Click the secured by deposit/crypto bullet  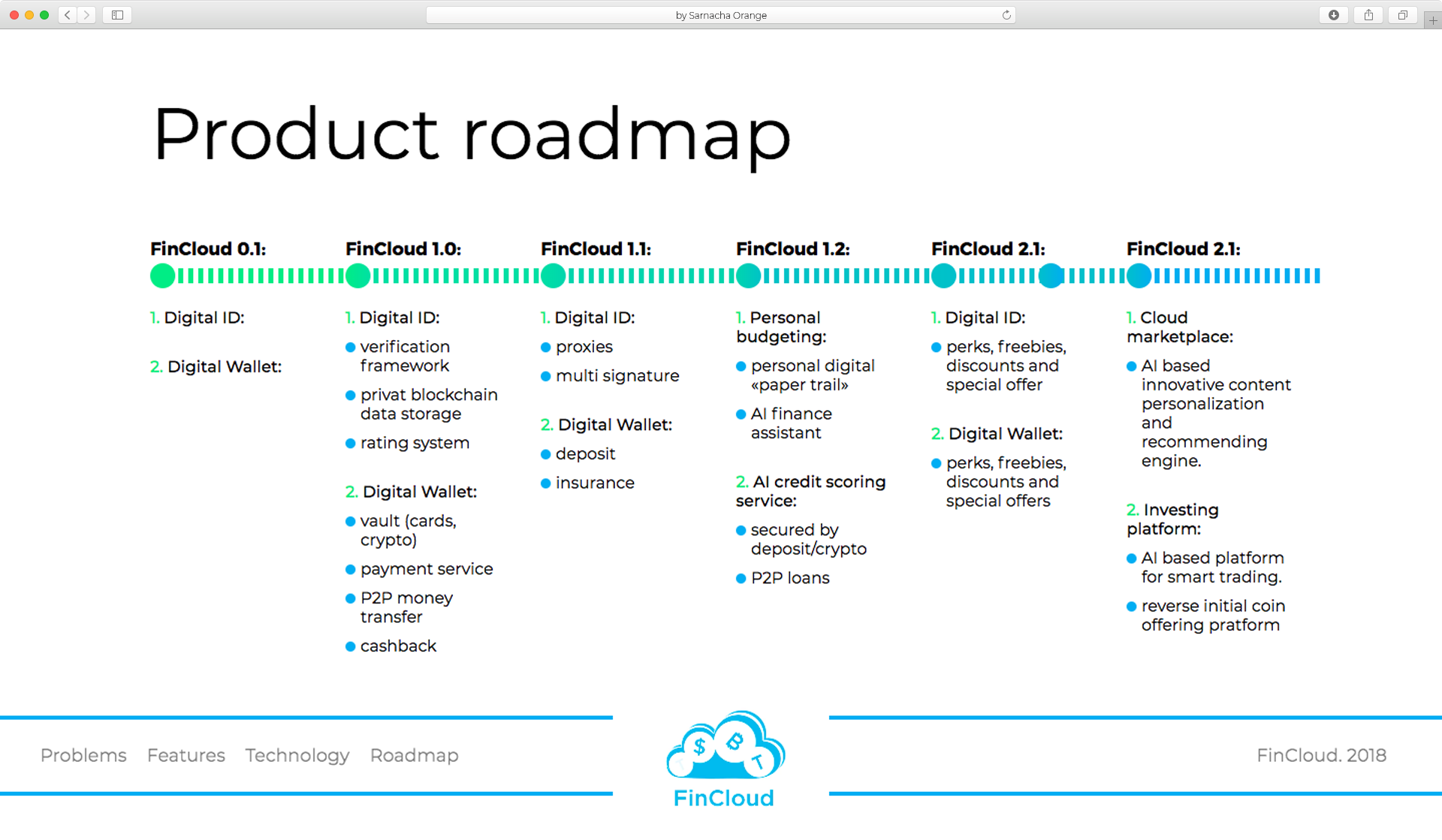[x=801, y=540]
